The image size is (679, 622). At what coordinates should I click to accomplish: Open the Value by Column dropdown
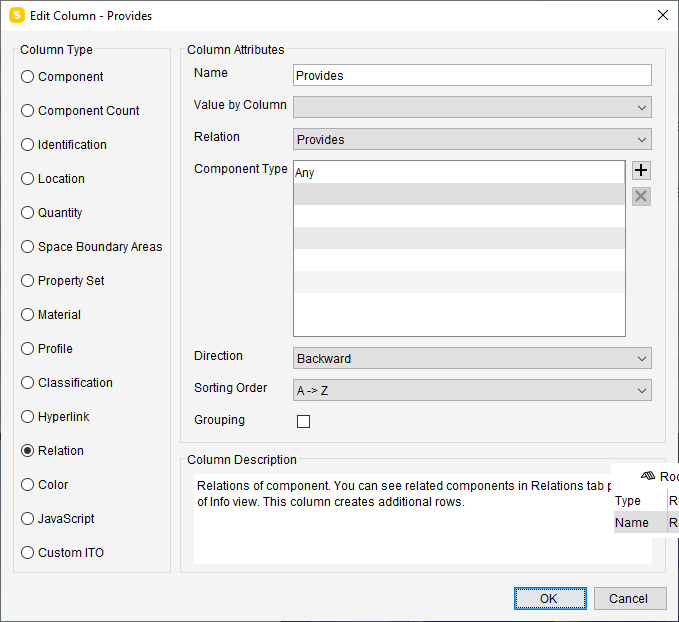coord(472,107)
